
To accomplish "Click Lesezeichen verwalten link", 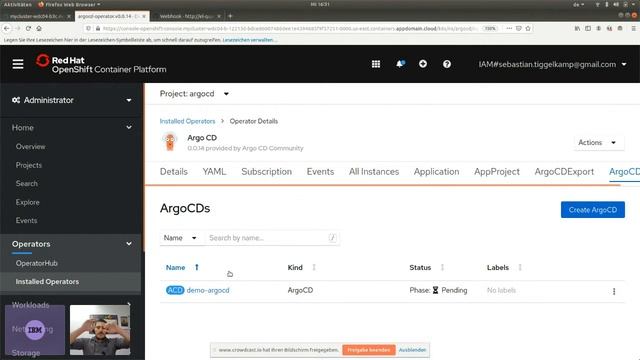I will point(250,40).
